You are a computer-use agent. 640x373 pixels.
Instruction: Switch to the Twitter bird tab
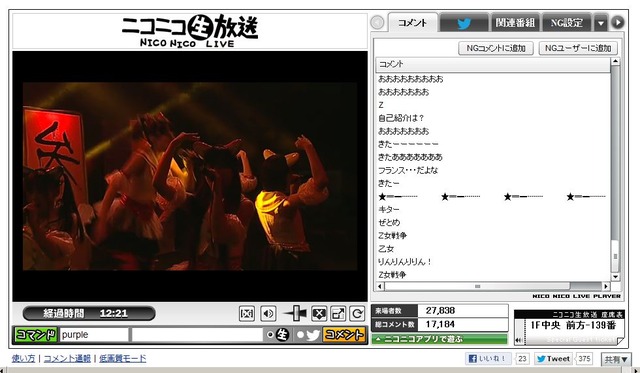[x=464, y=23]
